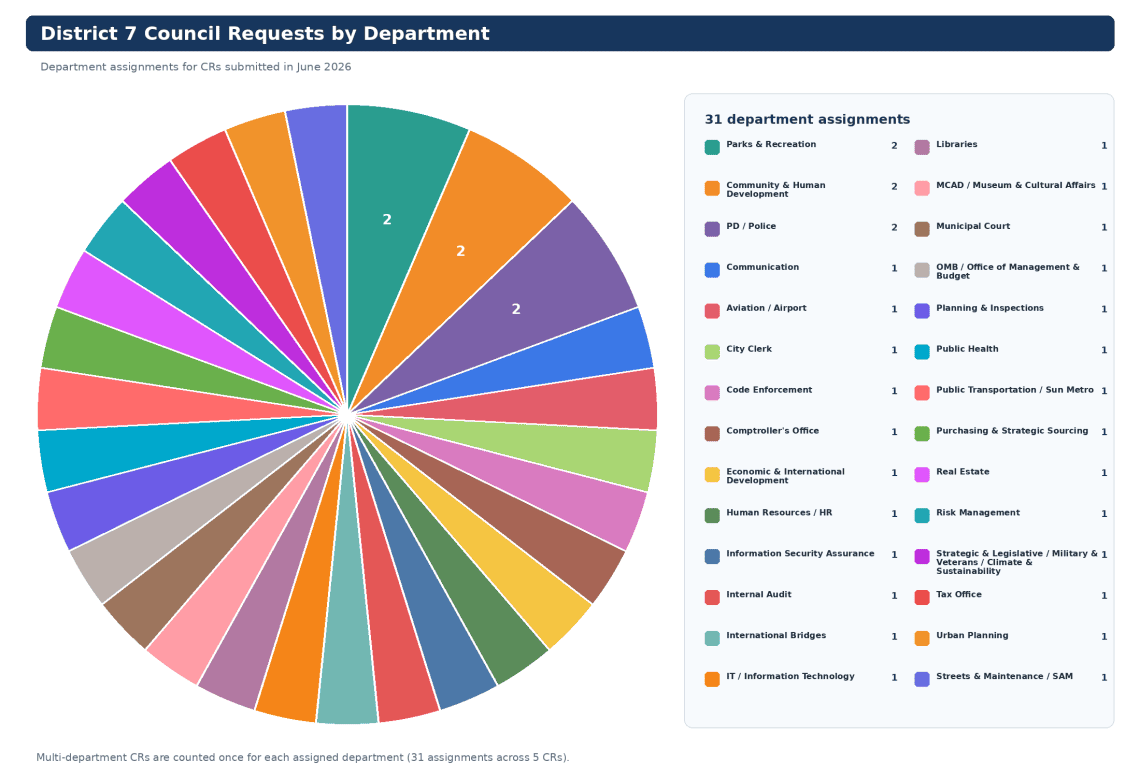Select the 'Risk Management' legend label
The width and height of the screenshot is (1140, 777).
tap(978, 512)
